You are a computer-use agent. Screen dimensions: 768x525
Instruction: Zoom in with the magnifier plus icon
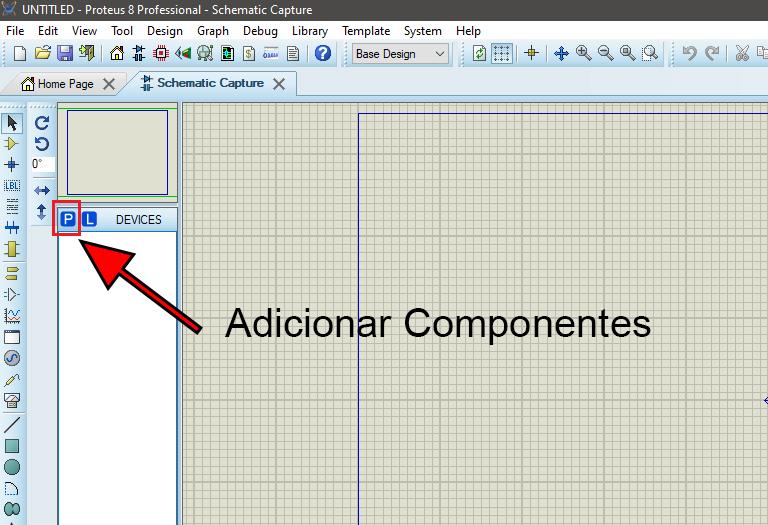(583, 53)
